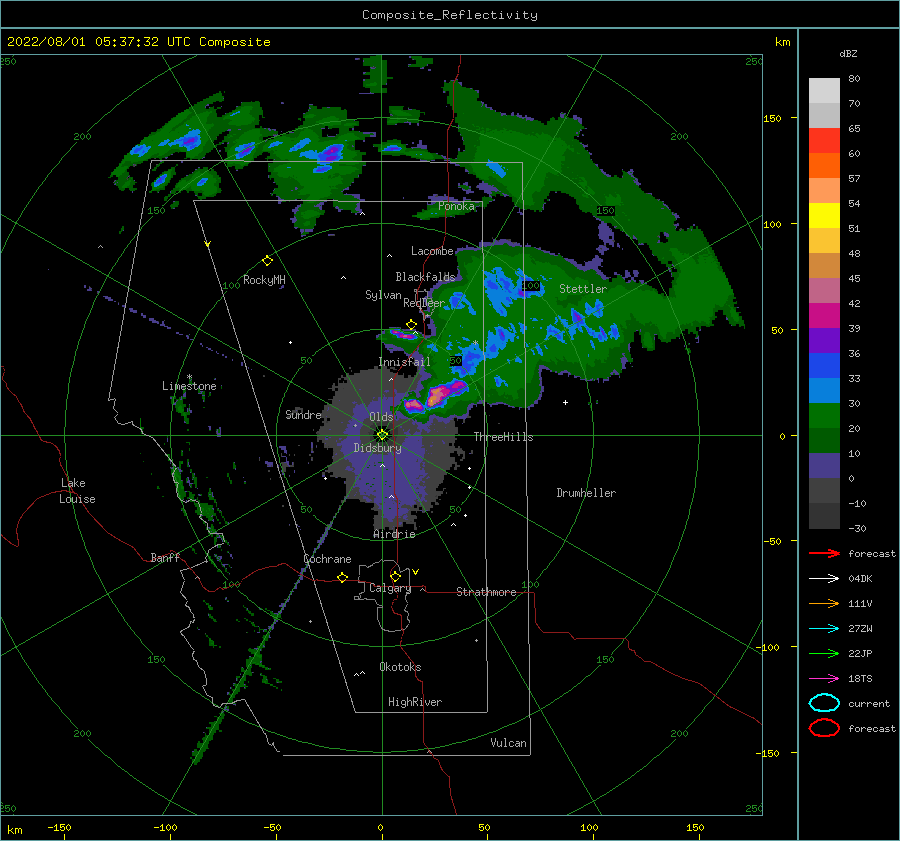Click the Ponoka town label
The width and height of the screenshot is (900, 841).
(456, 206)
